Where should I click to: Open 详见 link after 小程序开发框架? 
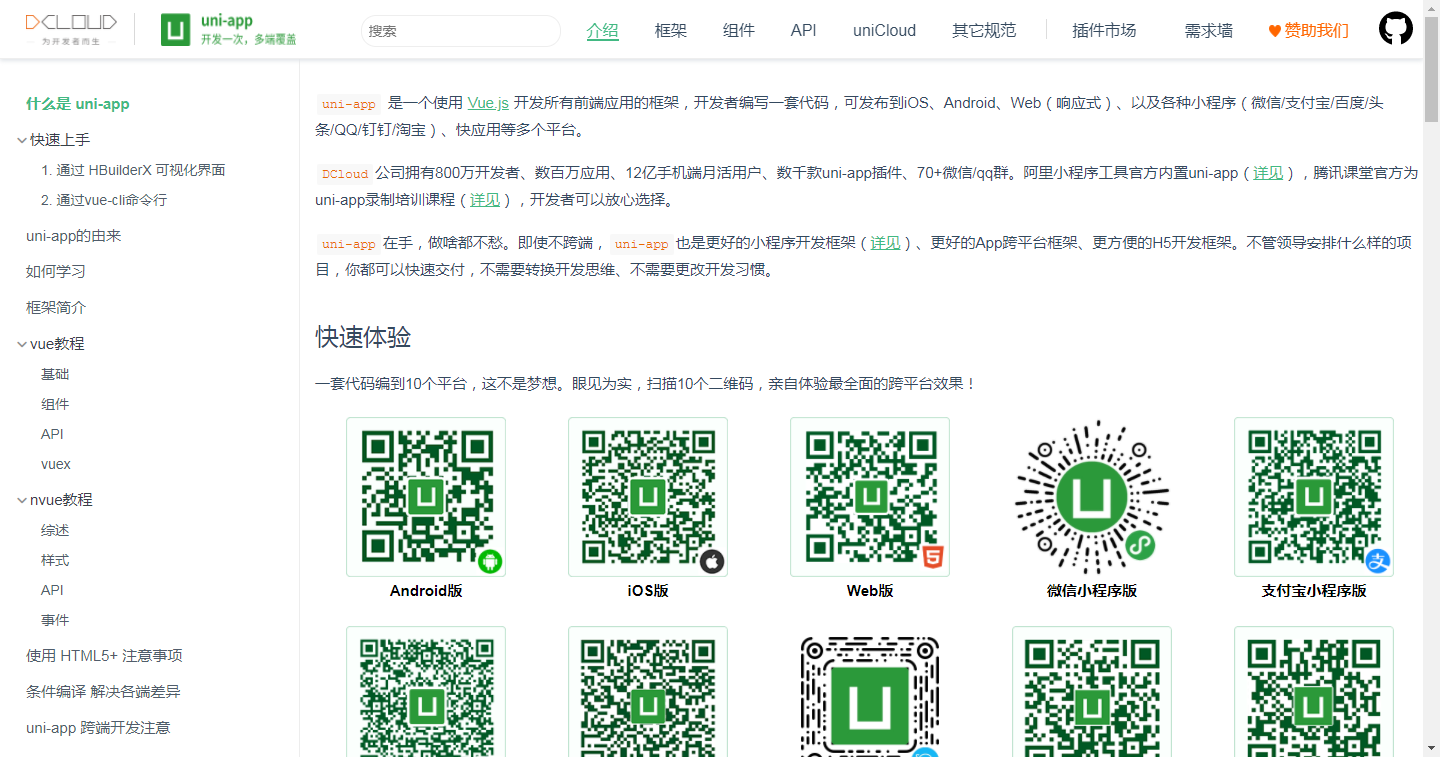click(885, 243)
